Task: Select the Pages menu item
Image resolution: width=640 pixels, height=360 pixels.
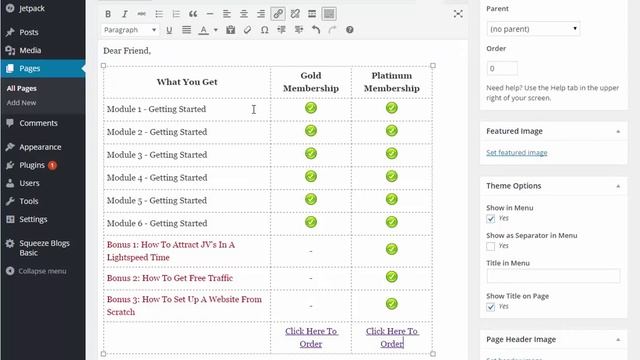Action: 42,69
